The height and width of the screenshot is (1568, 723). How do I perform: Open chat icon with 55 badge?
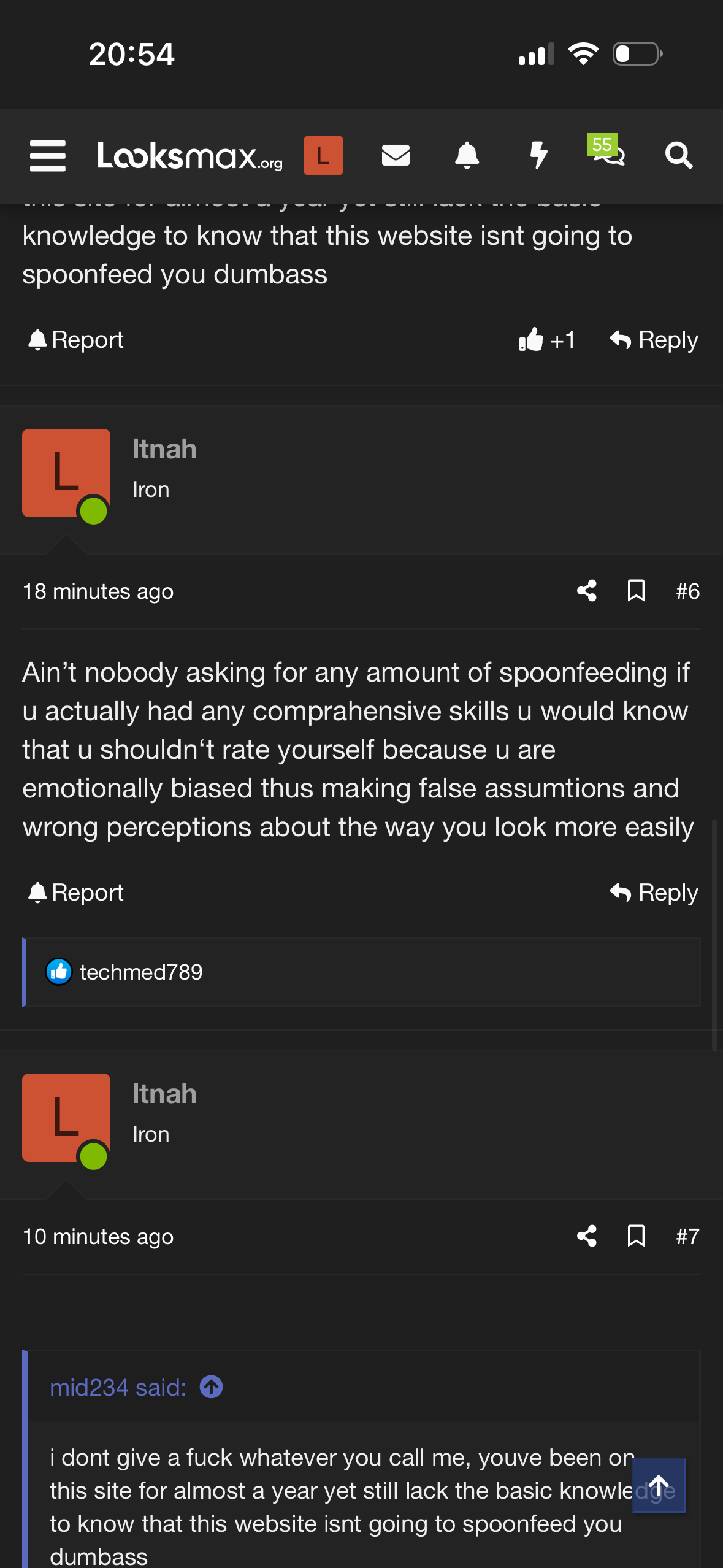(608, 153)
